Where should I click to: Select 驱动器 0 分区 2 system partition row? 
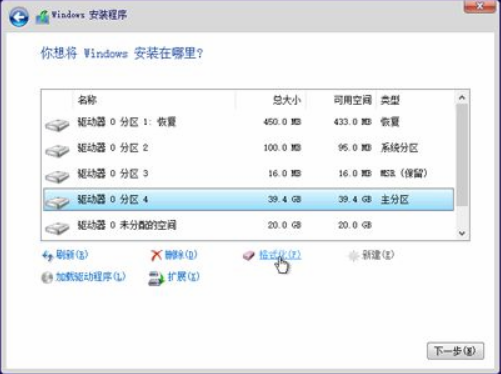(248, 148)
